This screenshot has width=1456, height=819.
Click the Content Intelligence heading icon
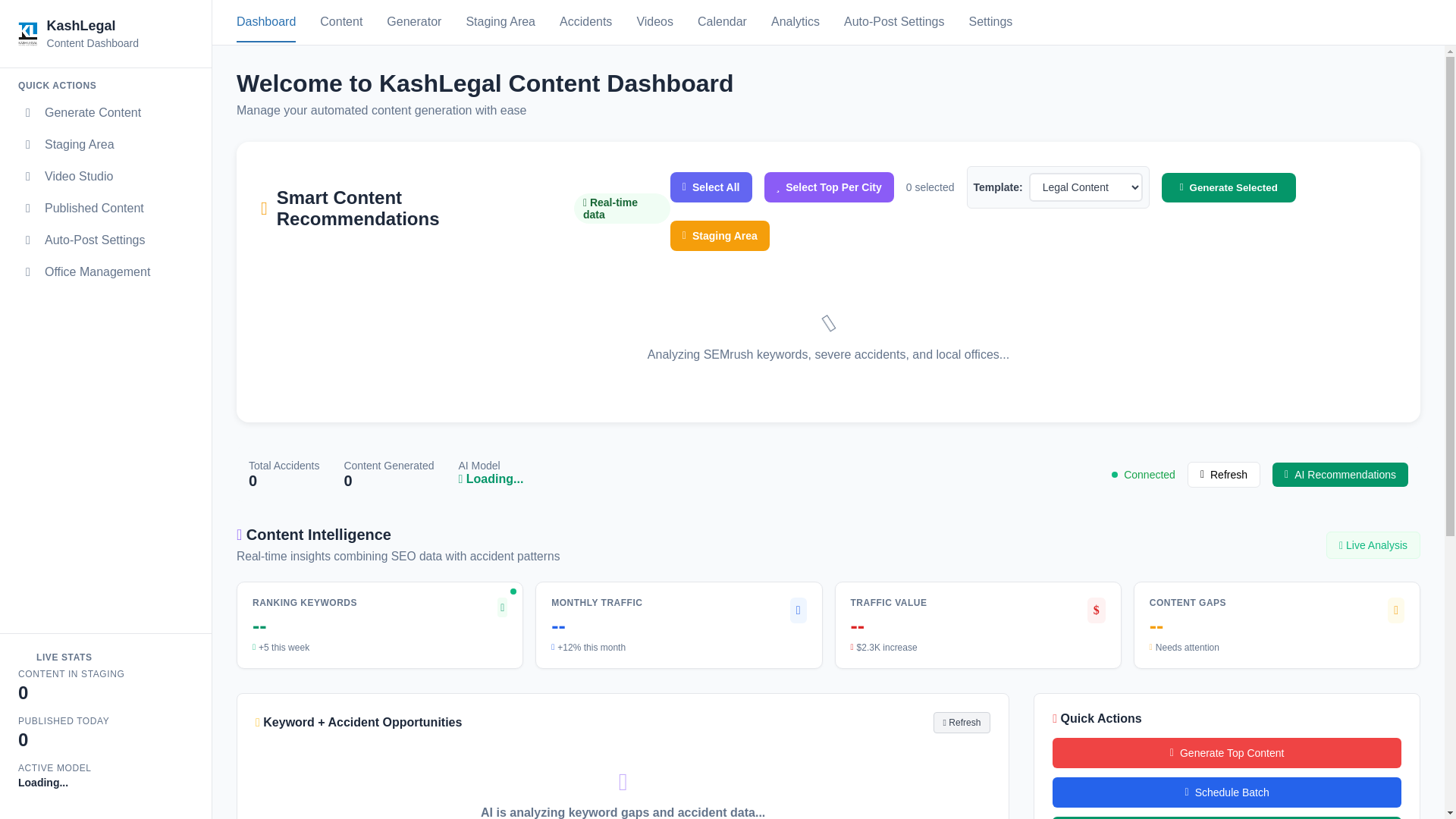point(240,535)
